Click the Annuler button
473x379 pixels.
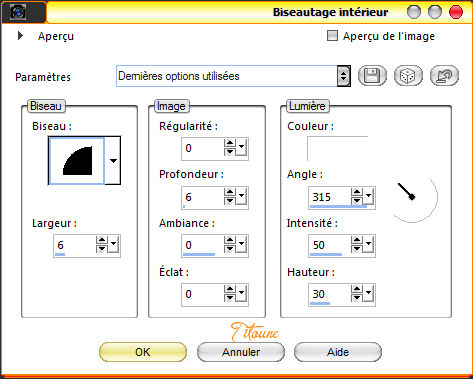point(241,352)
